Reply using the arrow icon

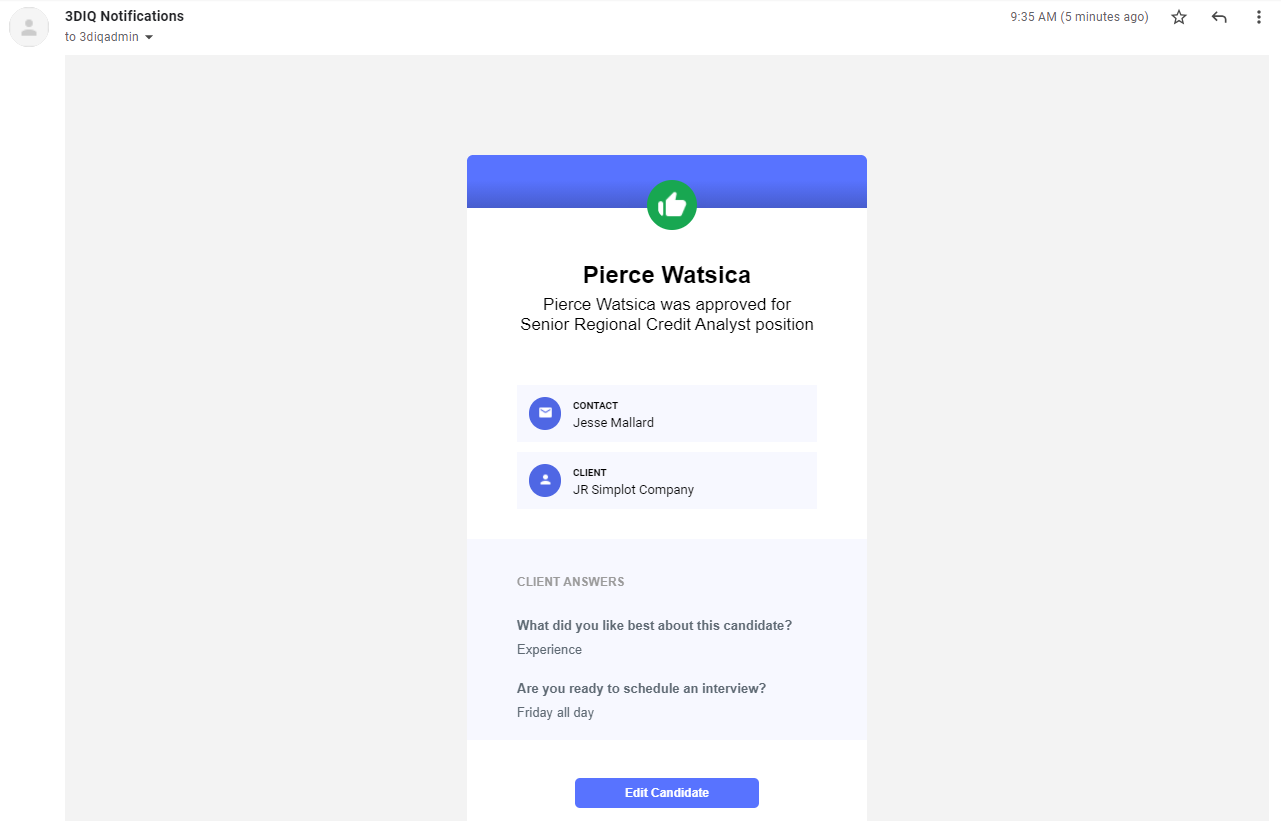pyautogui.click(x=1219, y=17)
